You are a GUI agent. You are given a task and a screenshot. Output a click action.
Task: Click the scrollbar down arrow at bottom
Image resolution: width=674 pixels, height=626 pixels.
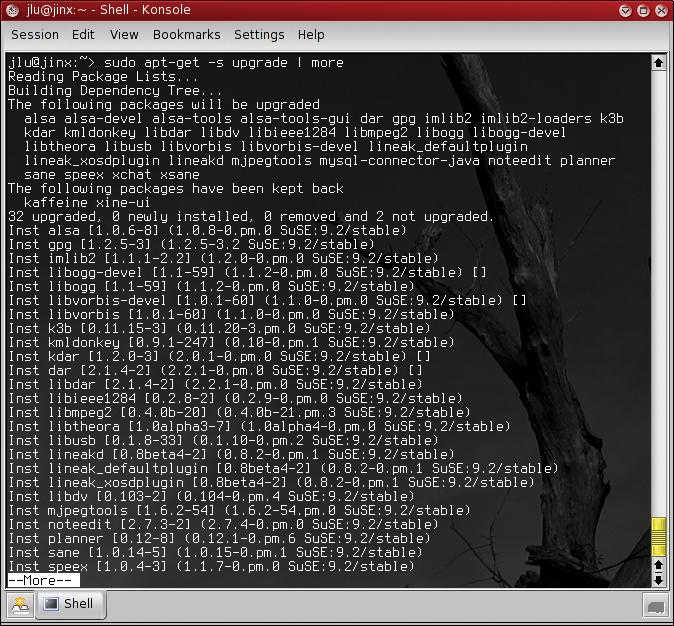658,580
